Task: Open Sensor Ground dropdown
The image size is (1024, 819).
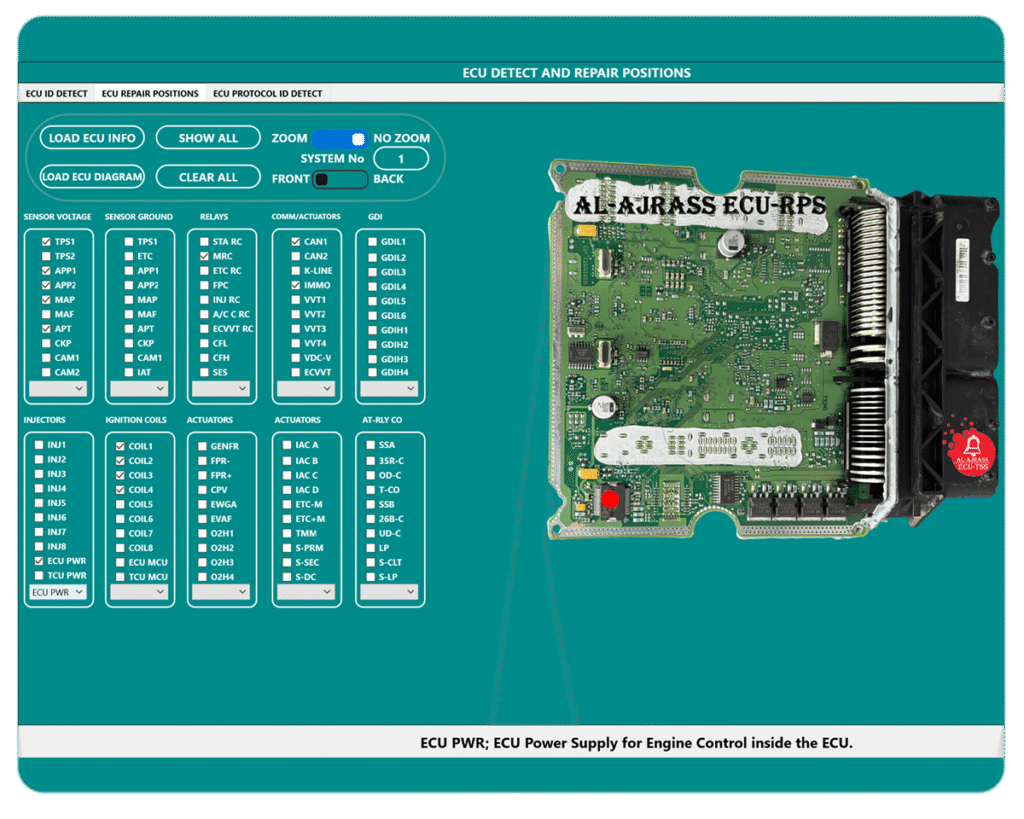Action: [139, 389]
